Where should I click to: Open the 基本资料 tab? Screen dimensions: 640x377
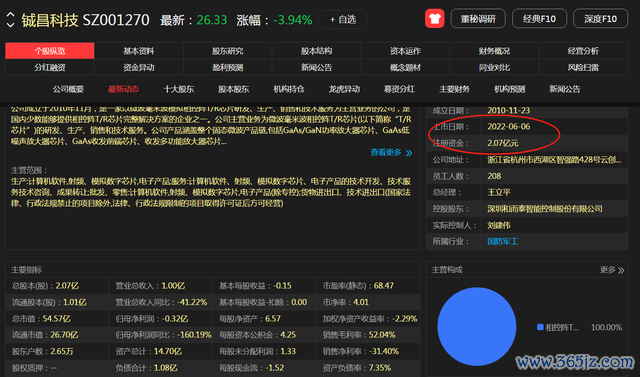coord(139,51)
